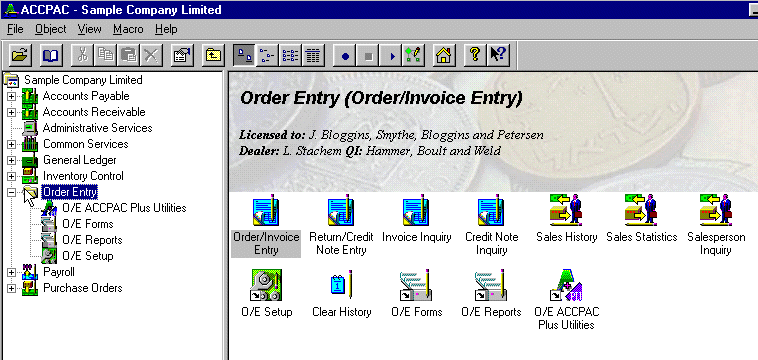
Task: Click the Home house toolbar icon
Action: pyautogui.click(x=444, y=55)
